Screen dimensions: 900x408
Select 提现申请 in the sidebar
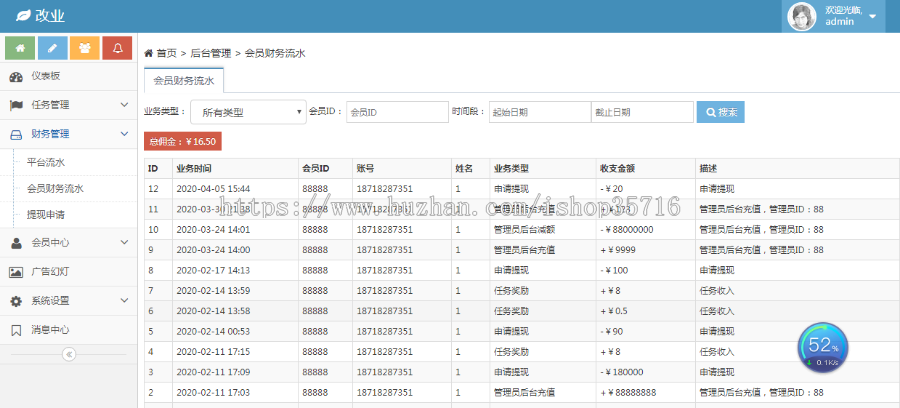(x=46, y=213)
